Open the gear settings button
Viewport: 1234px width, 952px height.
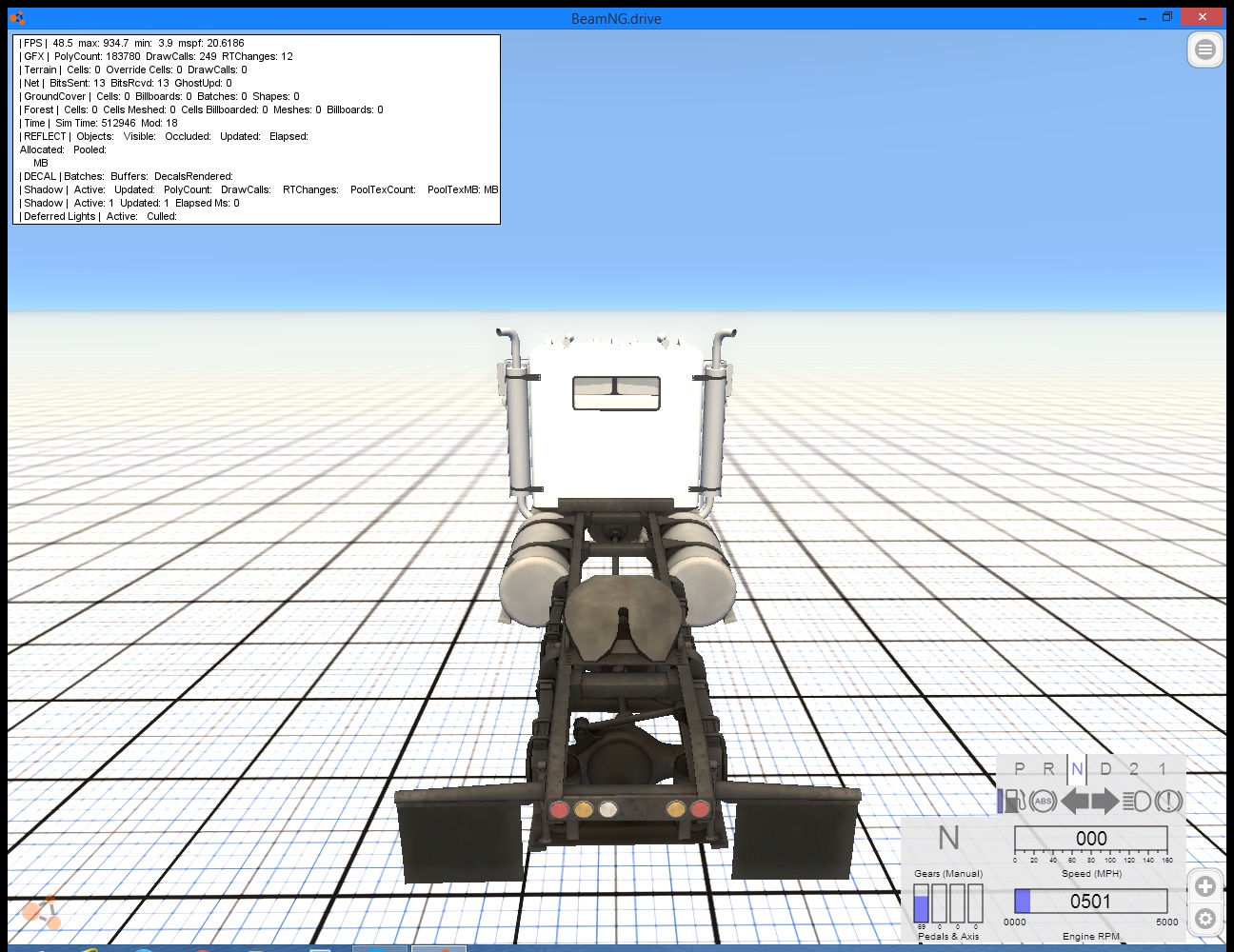[1204, 919]
